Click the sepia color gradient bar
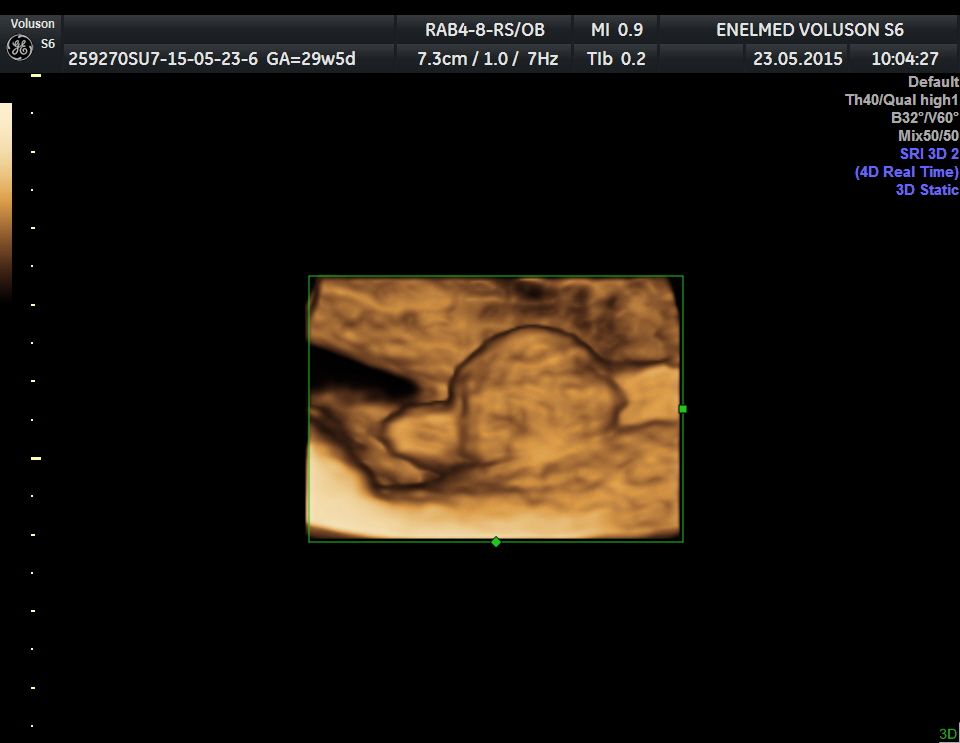The height and width of the screenshot is (743, 960). [x=5, y=200]
